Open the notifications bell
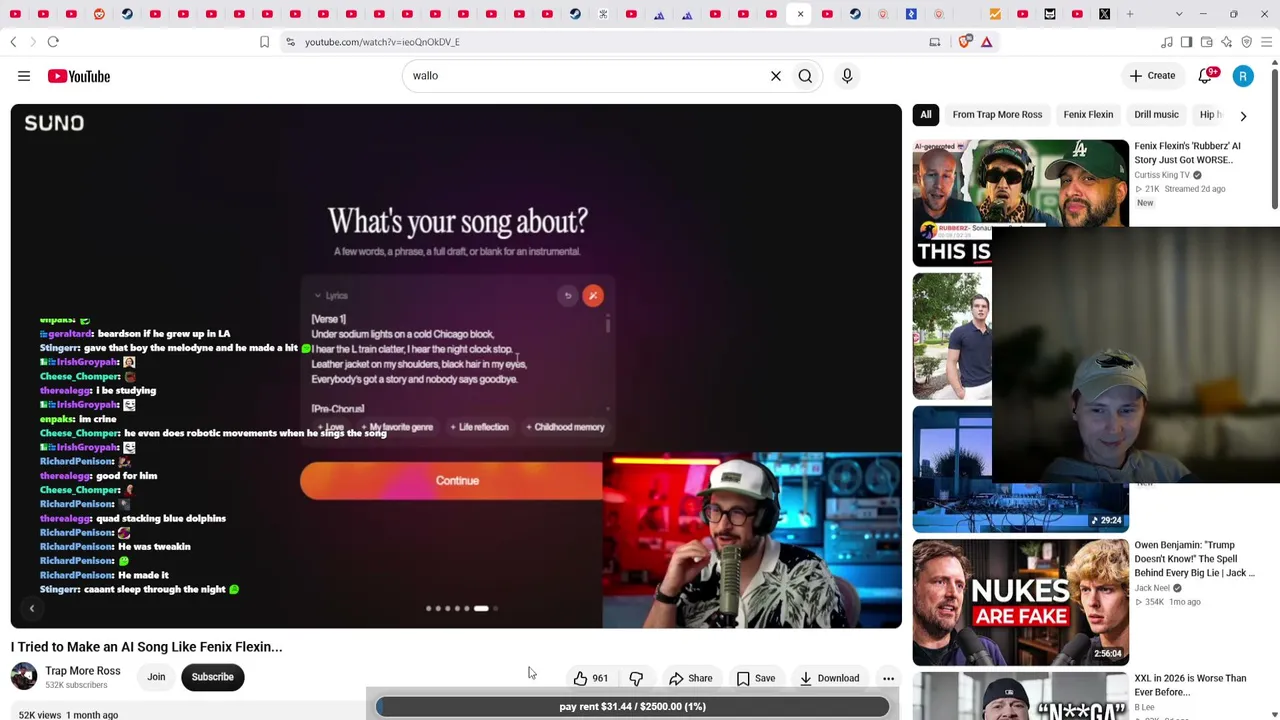This screenshot has width=1280, height=720. [1205, 76]
